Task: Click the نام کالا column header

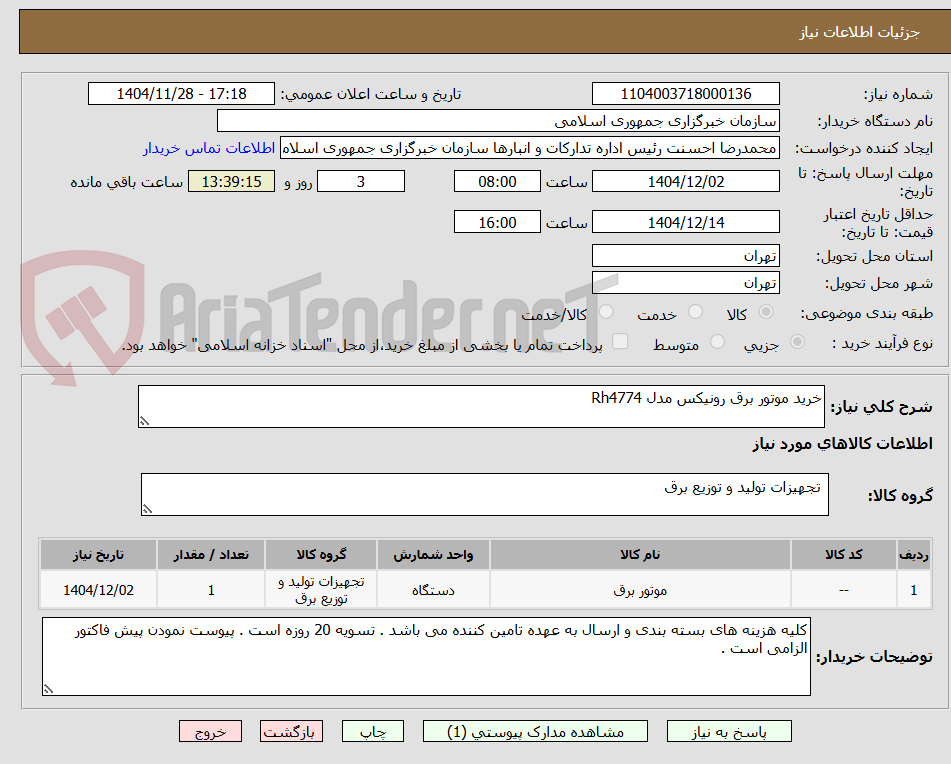Action: (x=640, y=555)
